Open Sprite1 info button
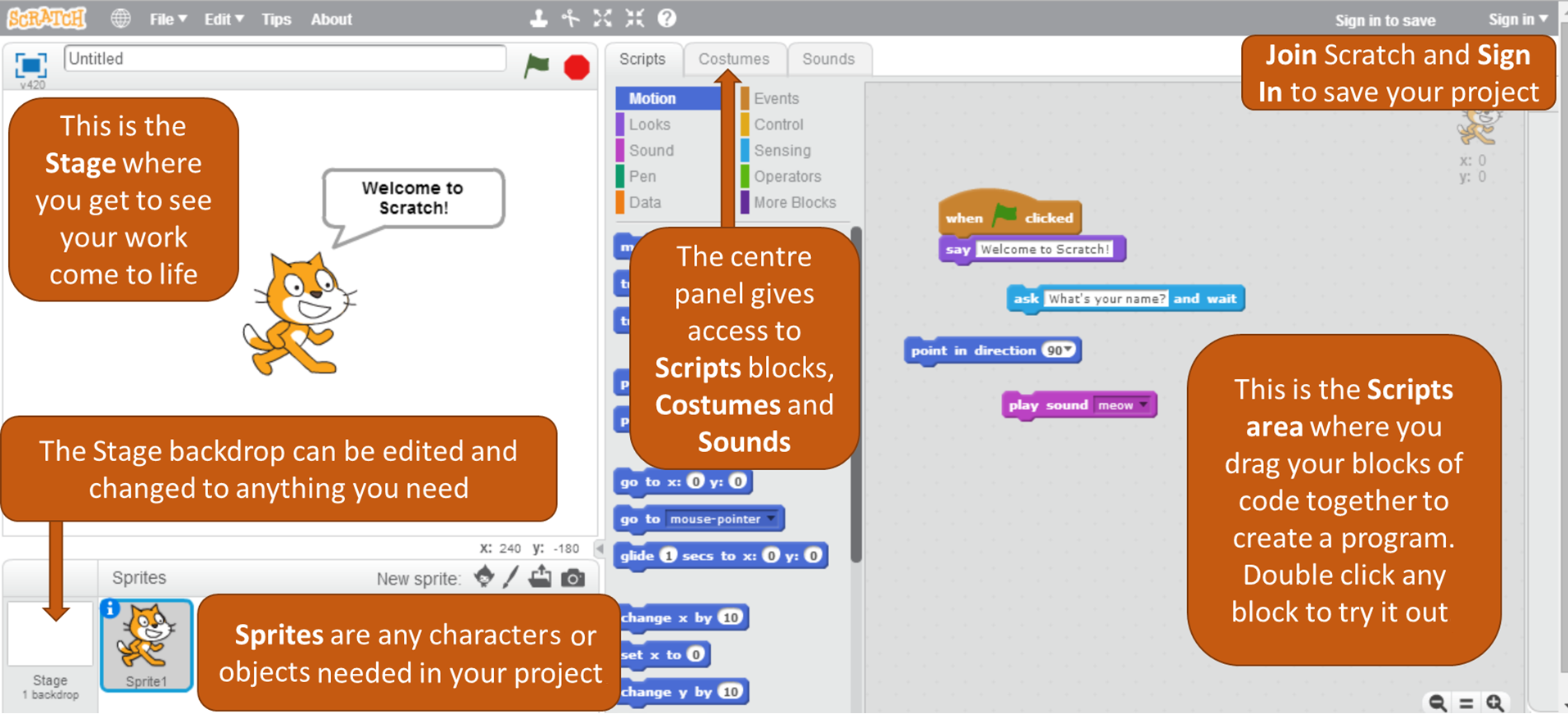The height and width of the screenshot is (714, 1568). coord(110,608)
